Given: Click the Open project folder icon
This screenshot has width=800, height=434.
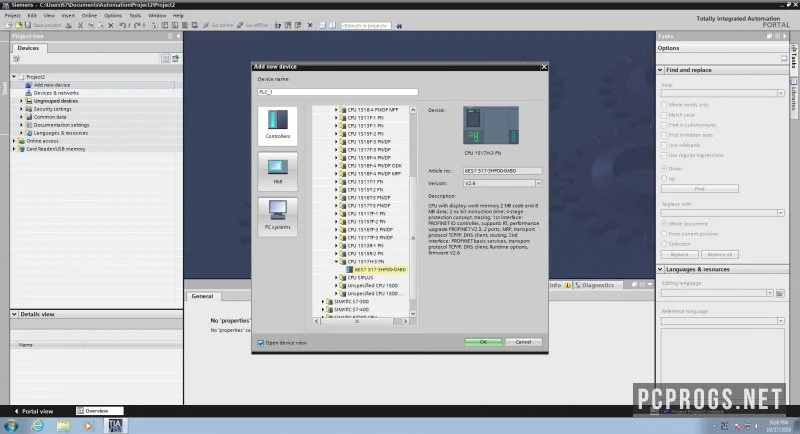Looking at the screenshot, I should pos(18,25).
